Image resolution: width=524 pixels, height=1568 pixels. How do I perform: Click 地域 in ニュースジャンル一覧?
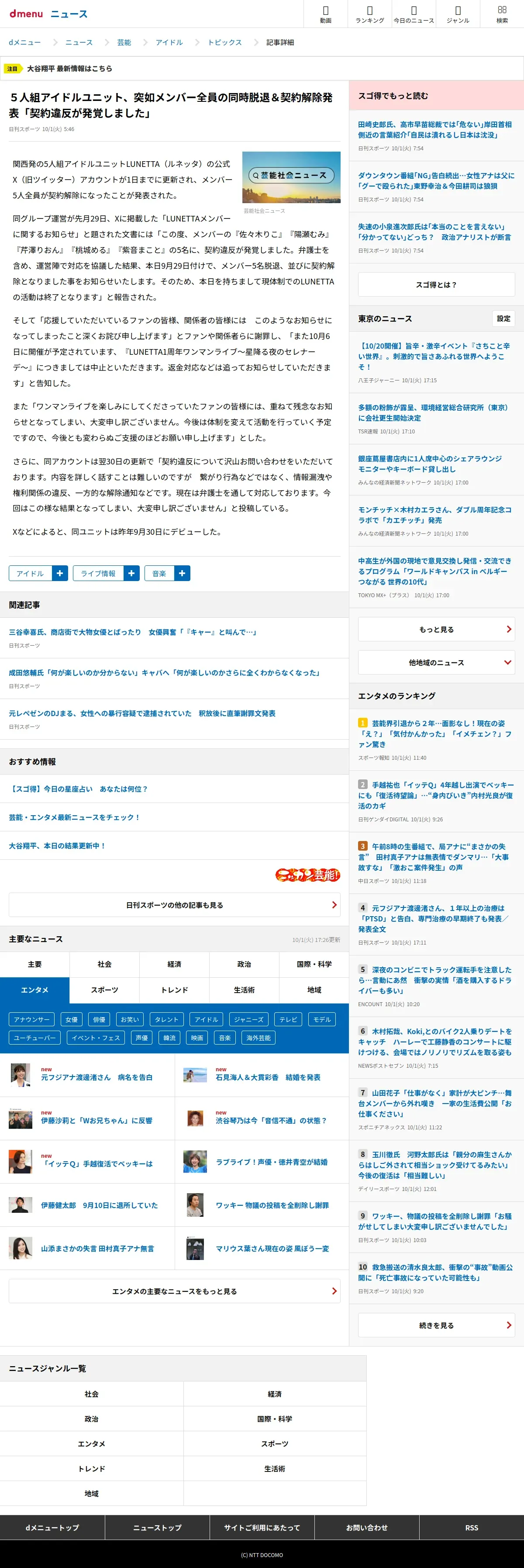tap(91, 1494)
